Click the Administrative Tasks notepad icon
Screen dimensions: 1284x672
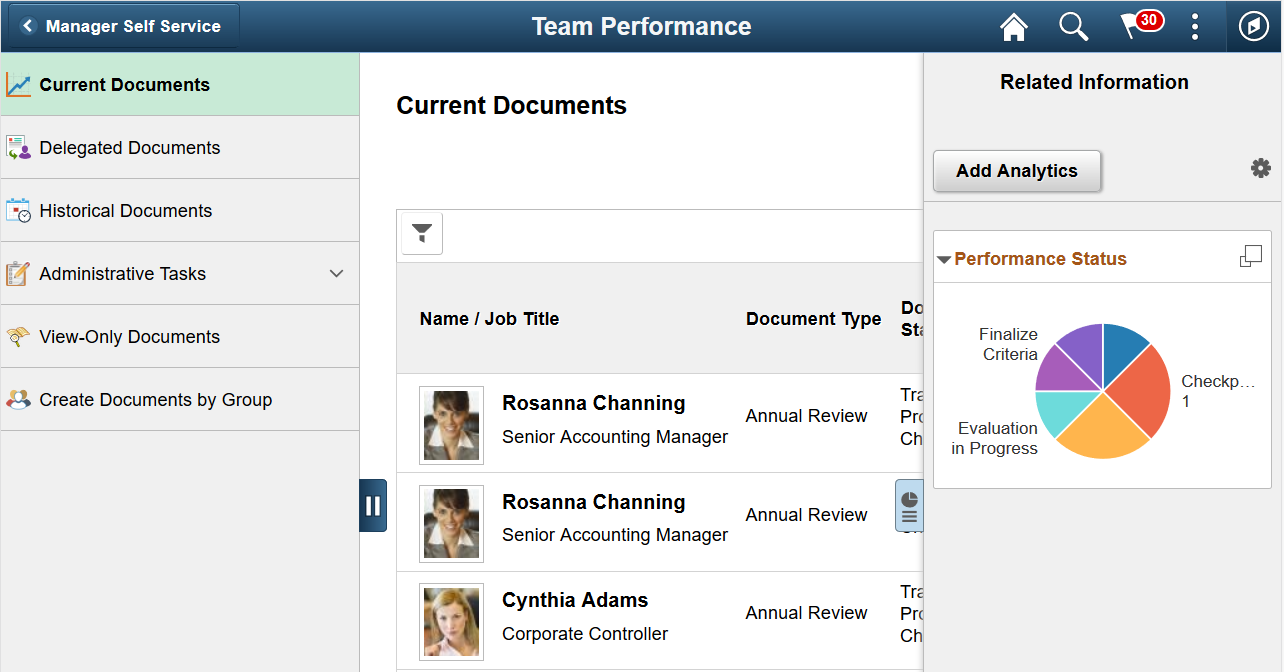coord(18,274)
